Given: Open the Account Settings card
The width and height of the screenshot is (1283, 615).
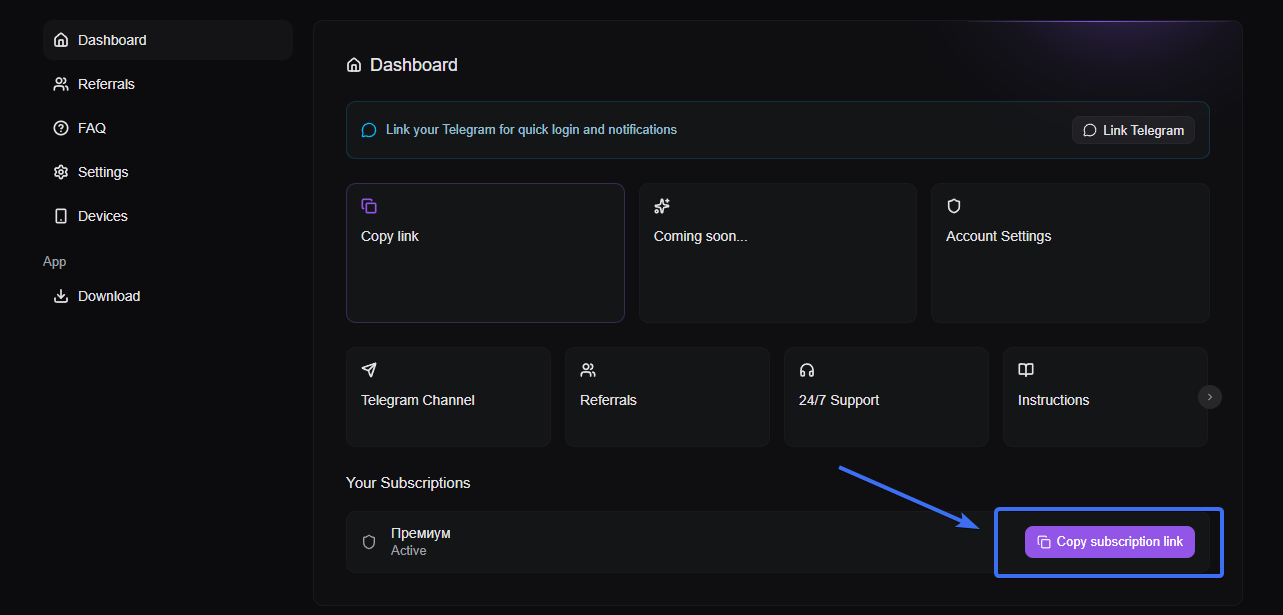Looking at the screenshot, I should click(x=1070, y=253).
